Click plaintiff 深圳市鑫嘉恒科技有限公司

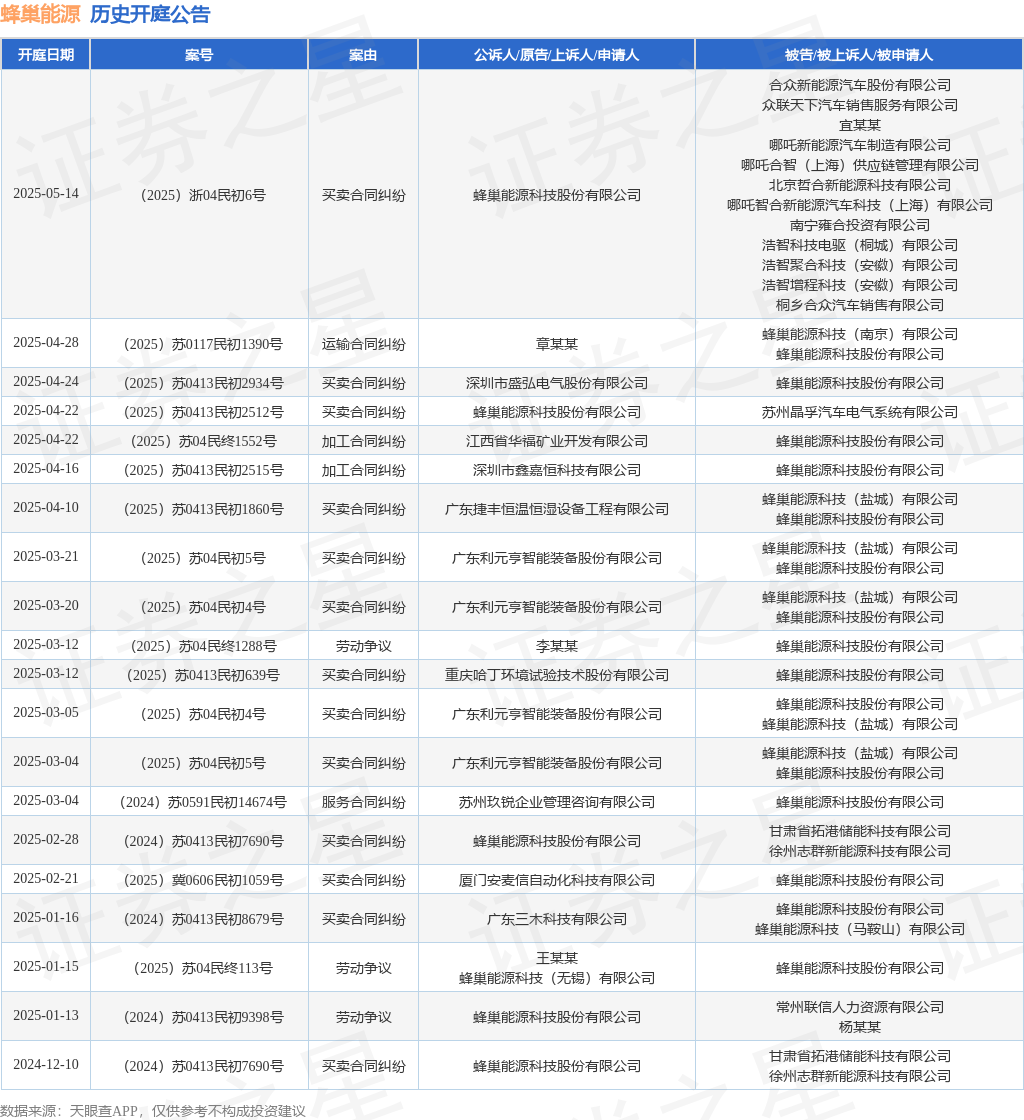point(557,470)
